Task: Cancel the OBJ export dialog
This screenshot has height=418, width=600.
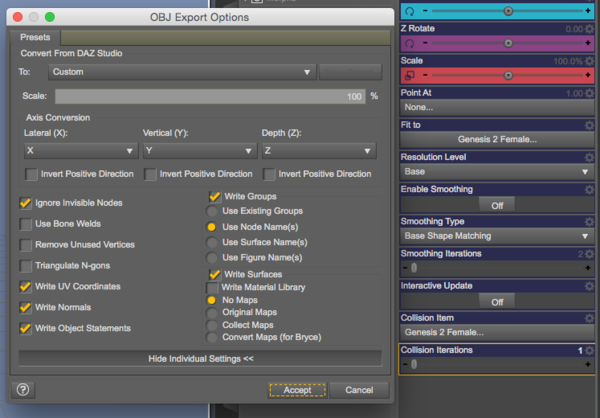Action: [359, 390]
